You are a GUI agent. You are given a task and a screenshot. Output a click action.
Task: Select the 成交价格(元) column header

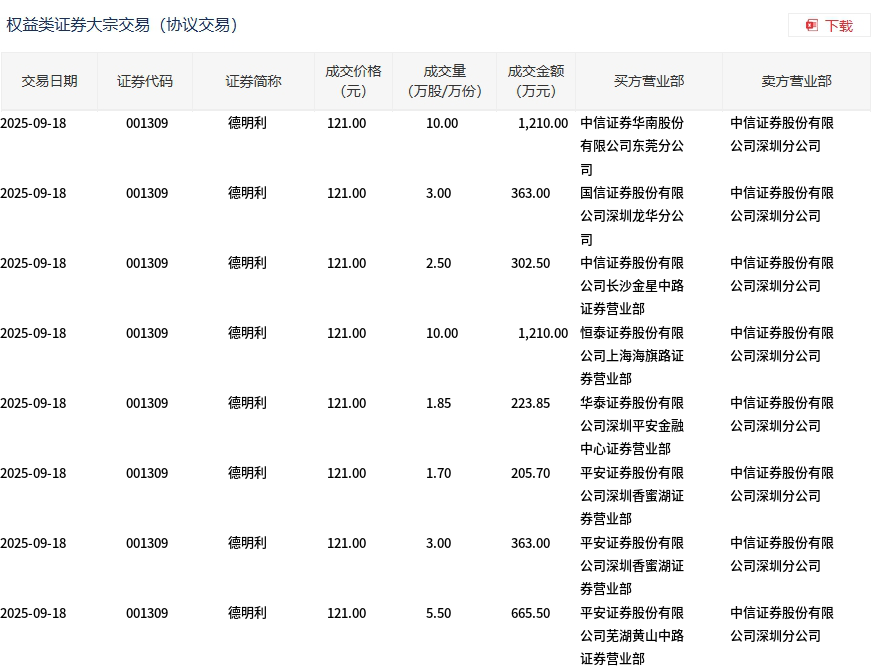(x=353, y=81)
